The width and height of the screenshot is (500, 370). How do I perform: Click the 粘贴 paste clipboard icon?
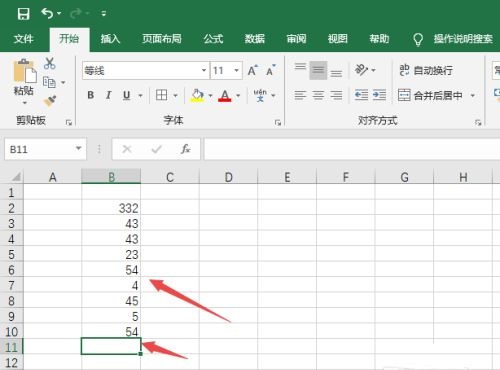(x=24, y=71)
